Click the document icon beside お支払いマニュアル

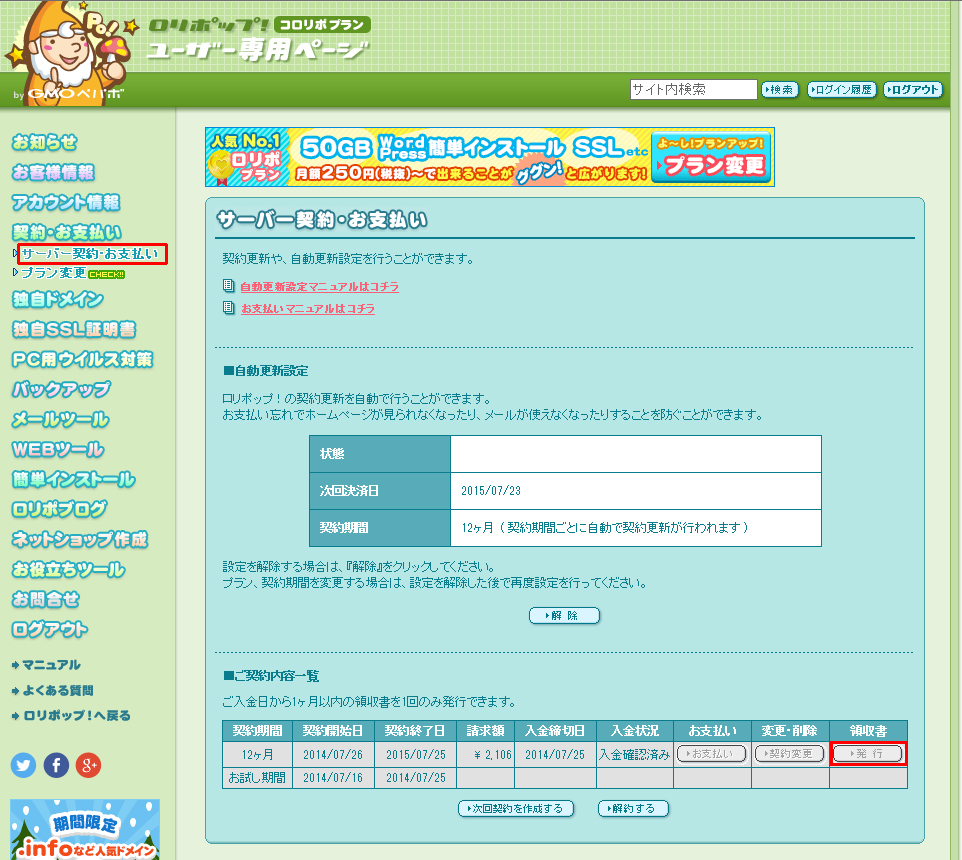coord(229,308)
